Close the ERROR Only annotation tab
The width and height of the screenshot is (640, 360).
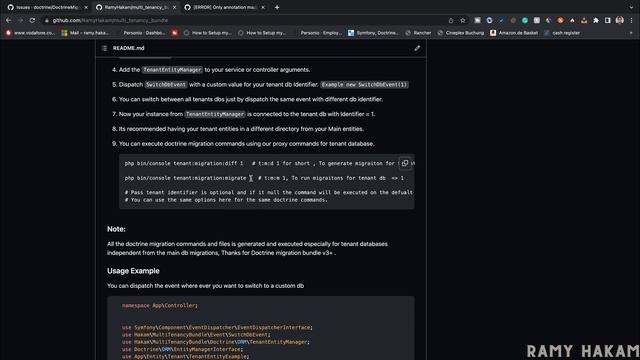tap(263, 7)
